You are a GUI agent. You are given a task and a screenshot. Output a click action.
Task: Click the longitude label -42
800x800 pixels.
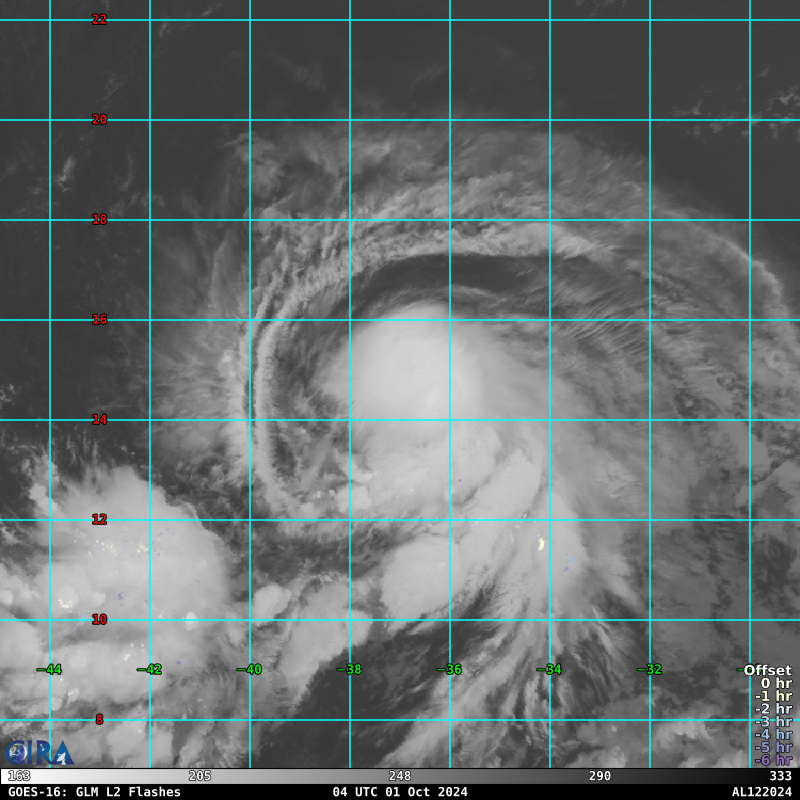[149, 669]
